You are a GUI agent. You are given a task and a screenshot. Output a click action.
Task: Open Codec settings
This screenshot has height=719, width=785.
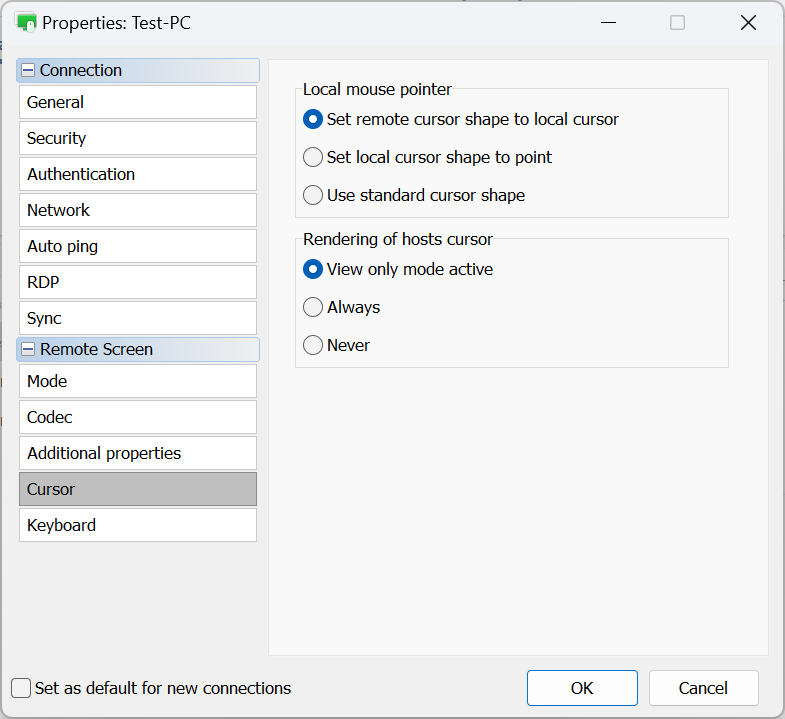[x=137, y=417]
